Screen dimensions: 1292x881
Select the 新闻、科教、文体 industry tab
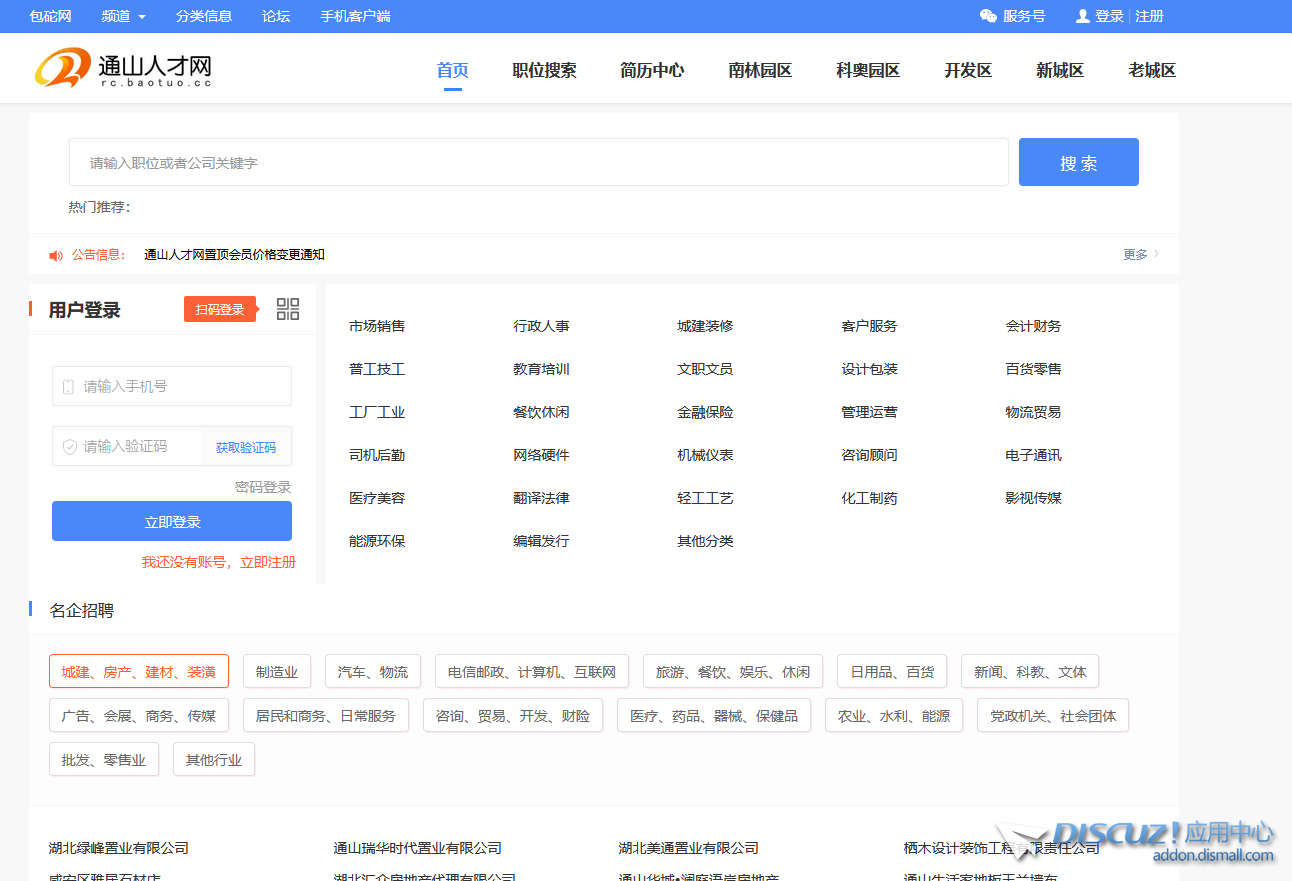(1030, 671)
